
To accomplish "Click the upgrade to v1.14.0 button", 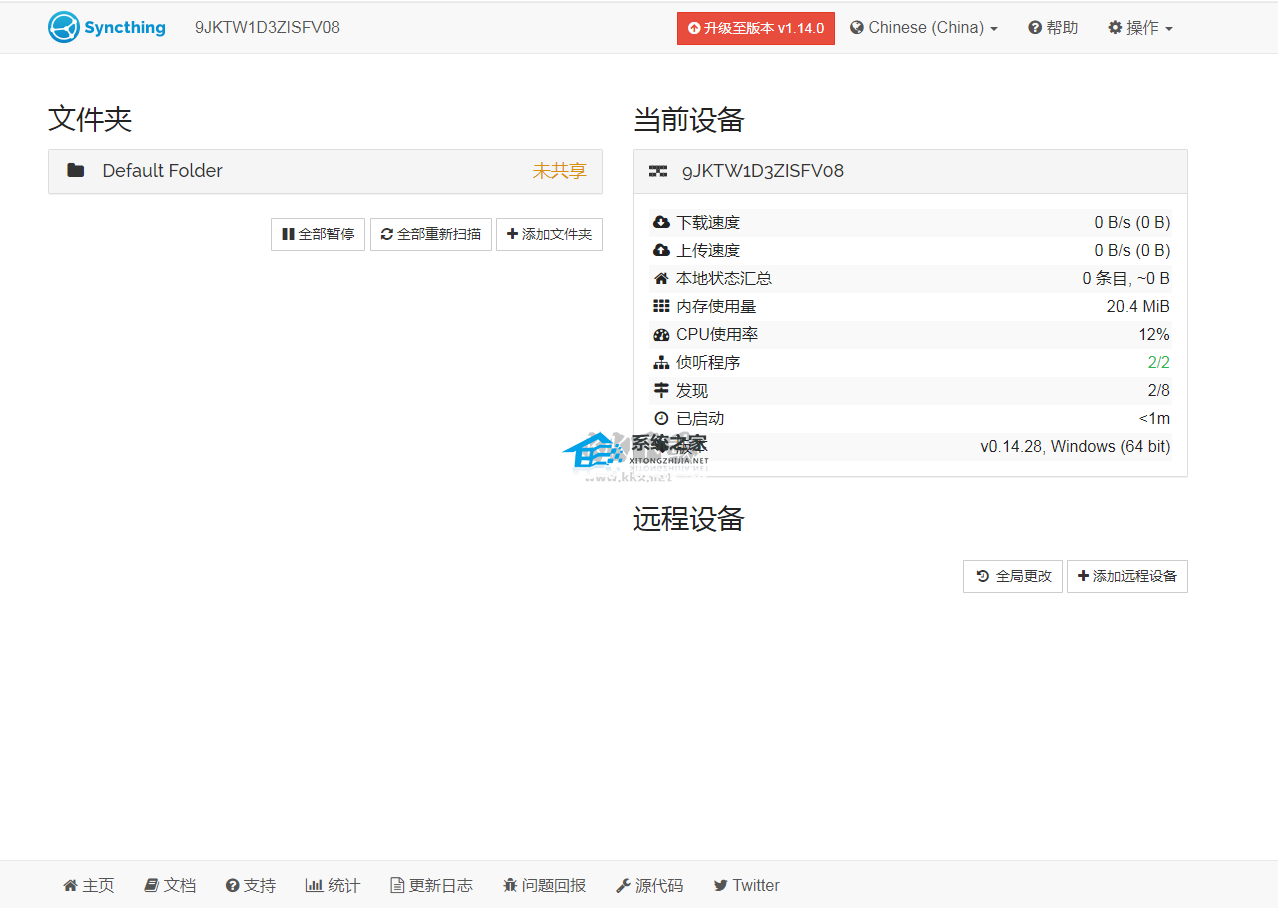I will [x=756, y=28].
